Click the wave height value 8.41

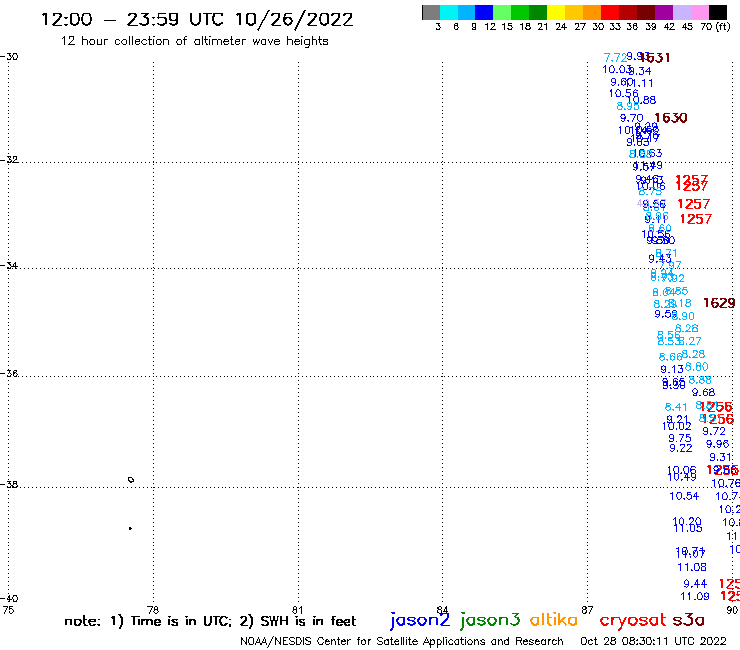coord(676,407)
